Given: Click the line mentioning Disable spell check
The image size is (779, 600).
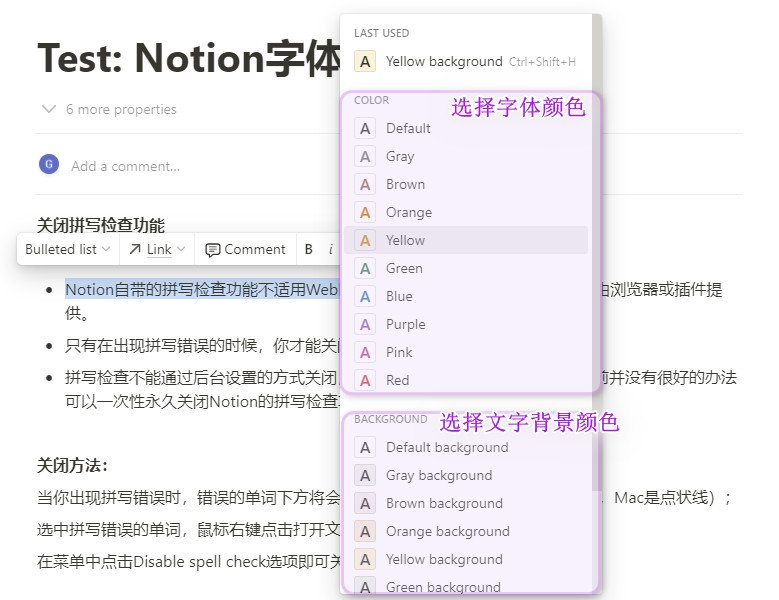Looking at the screenshot, I should click(188, 562).
